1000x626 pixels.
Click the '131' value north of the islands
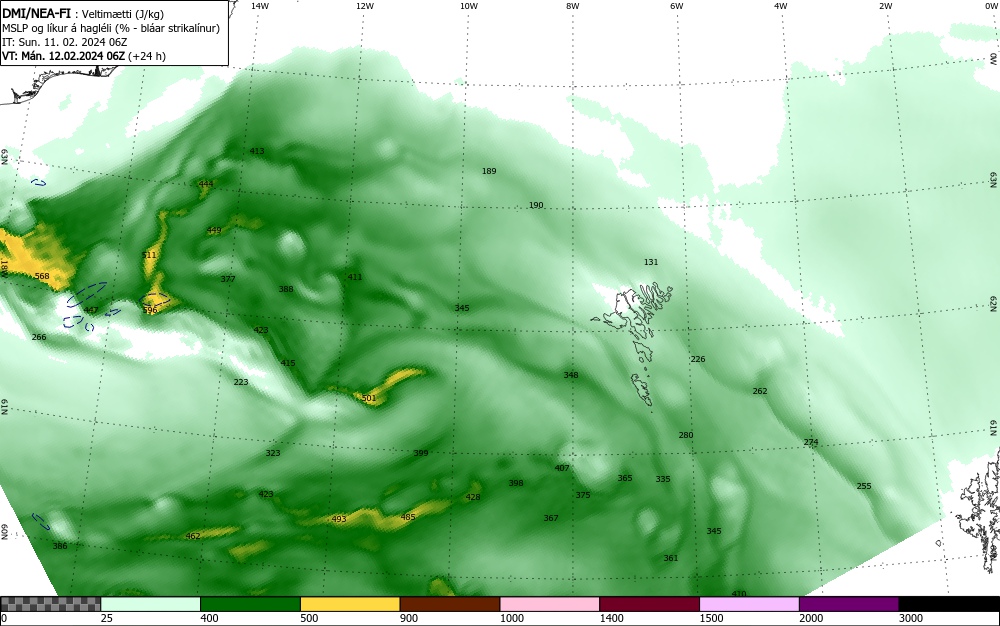coord(651,262)
